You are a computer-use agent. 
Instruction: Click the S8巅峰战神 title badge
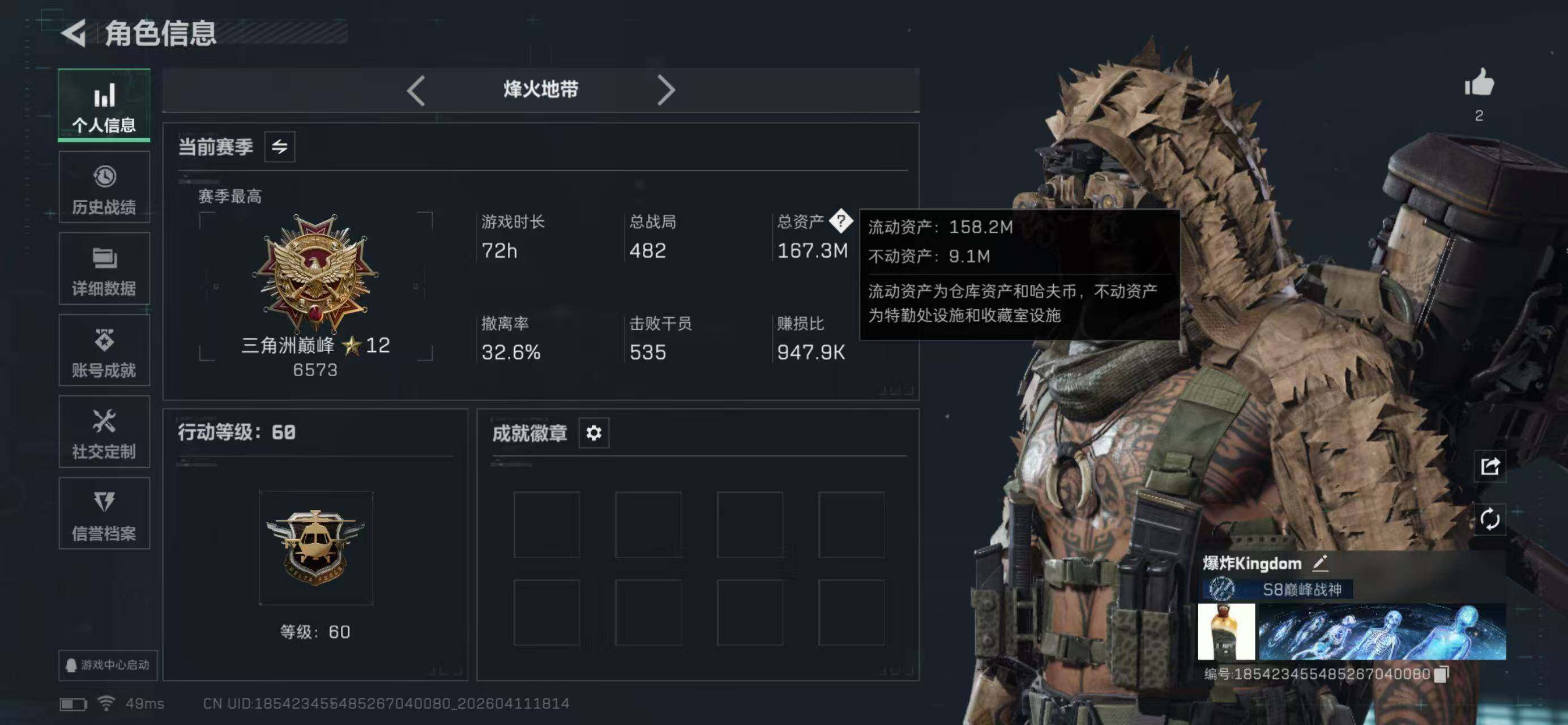tap(1277, 589)
